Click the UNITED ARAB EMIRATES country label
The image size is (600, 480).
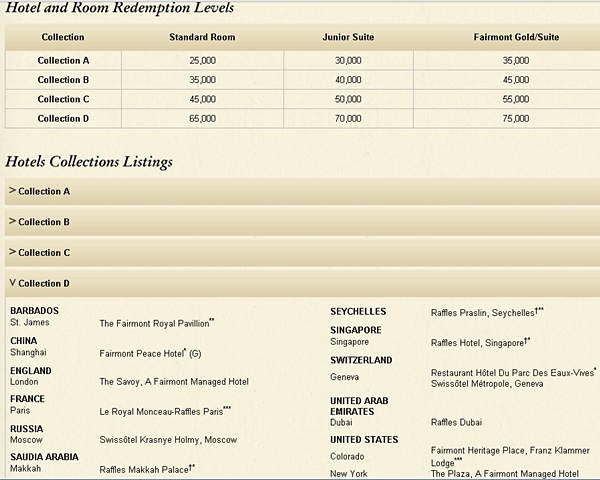point(359,406)
